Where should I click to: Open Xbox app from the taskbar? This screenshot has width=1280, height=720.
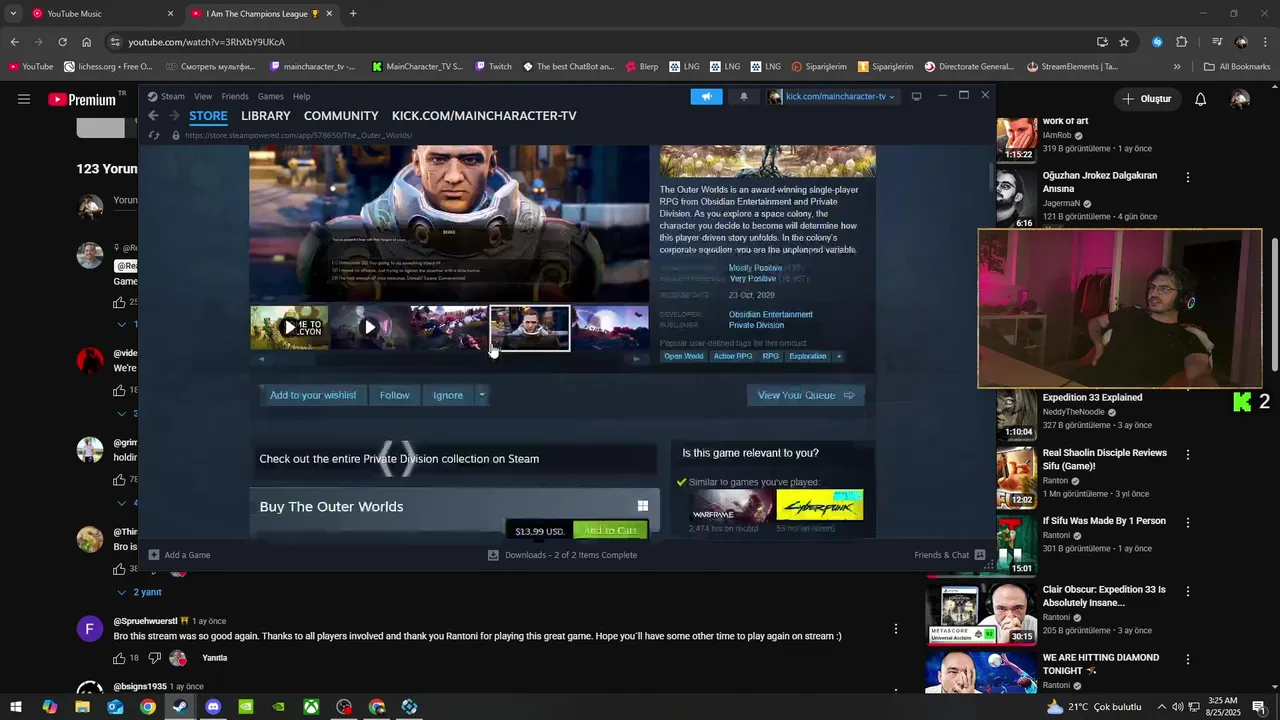(312, 707)
